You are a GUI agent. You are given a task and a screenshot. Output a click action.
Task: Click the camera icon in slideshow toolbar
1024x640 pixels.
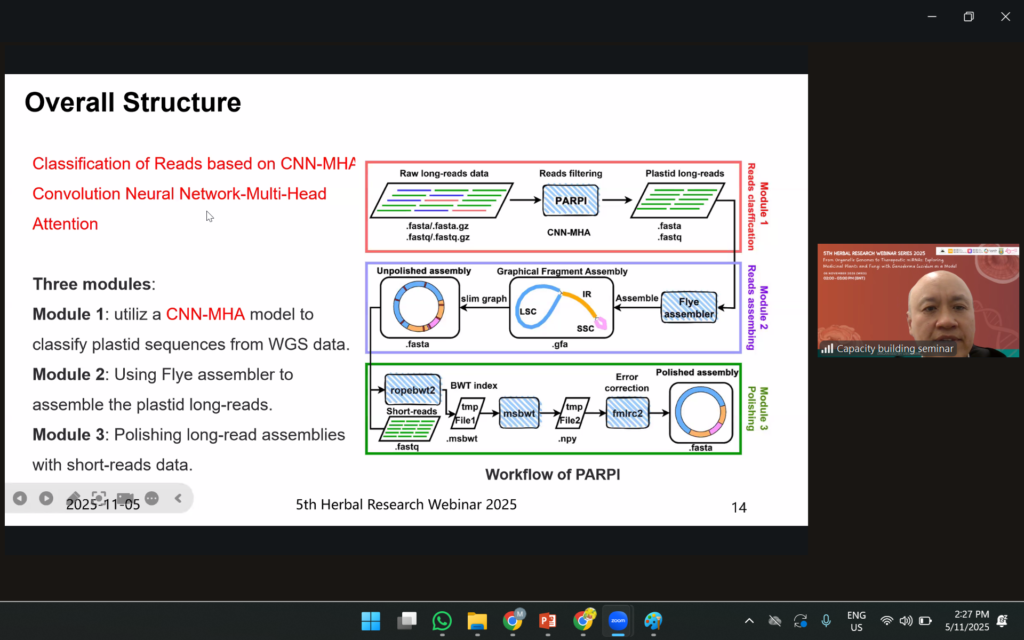(x=125, y=498)
